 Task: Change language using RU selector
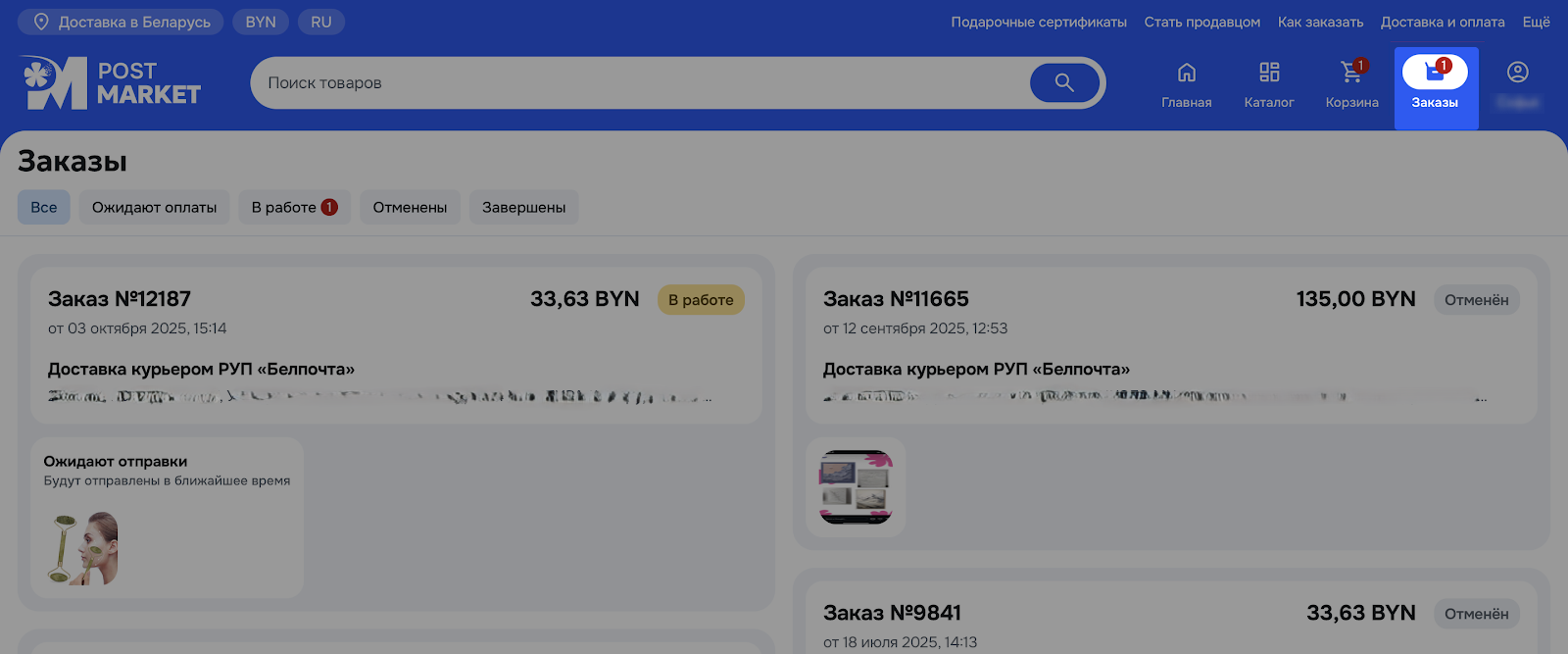(x=321, y=22)
